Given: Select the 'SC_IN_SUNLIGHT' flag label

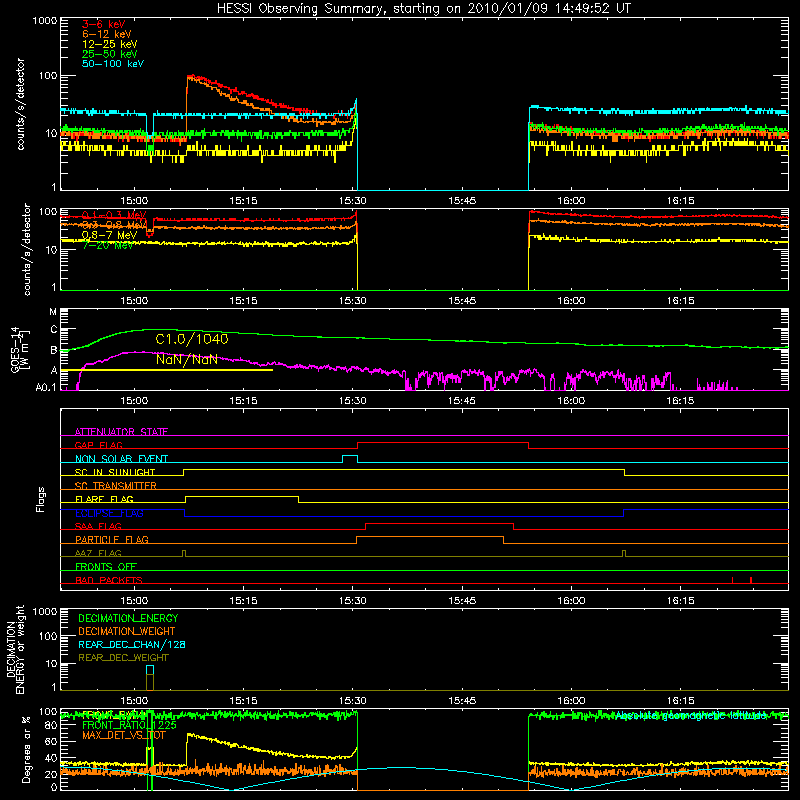Looking at the screenshot, I should [x=115, y=472].
